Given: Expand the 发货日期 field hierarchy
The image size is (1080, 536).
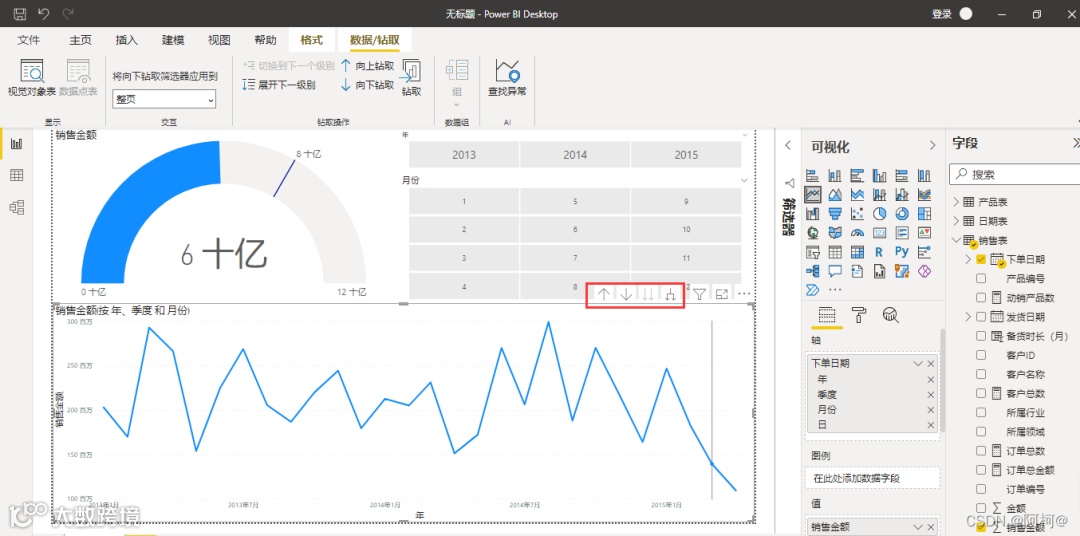Looking at the screenshot, I should pyautogui.click(x=968, y=317).
